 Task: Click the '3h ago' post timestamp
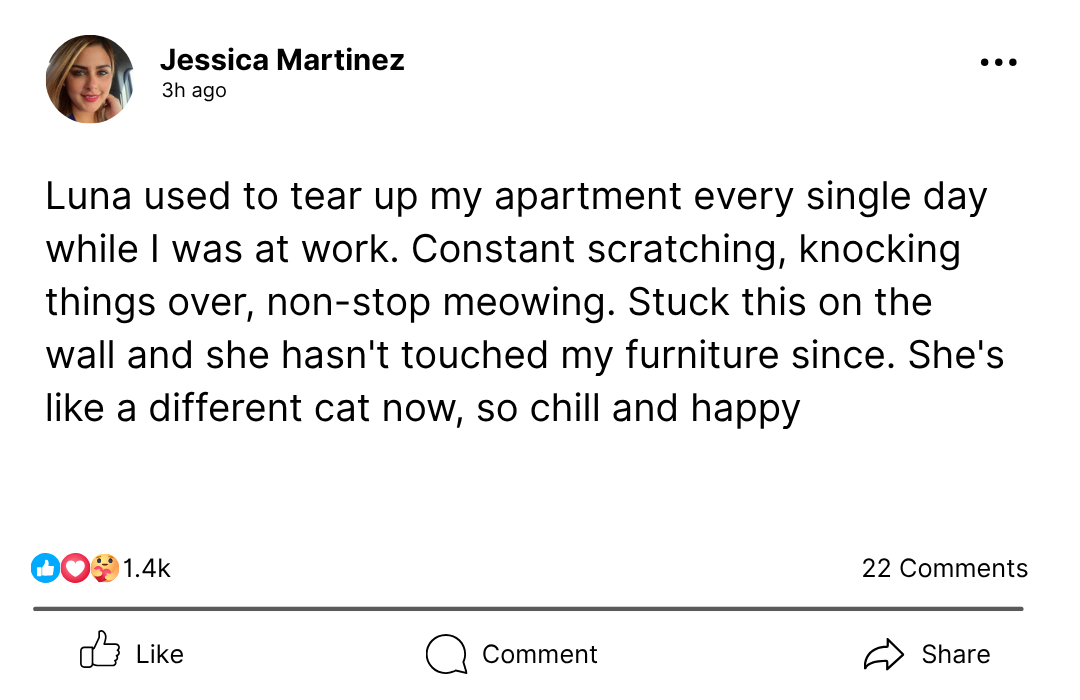194,91
